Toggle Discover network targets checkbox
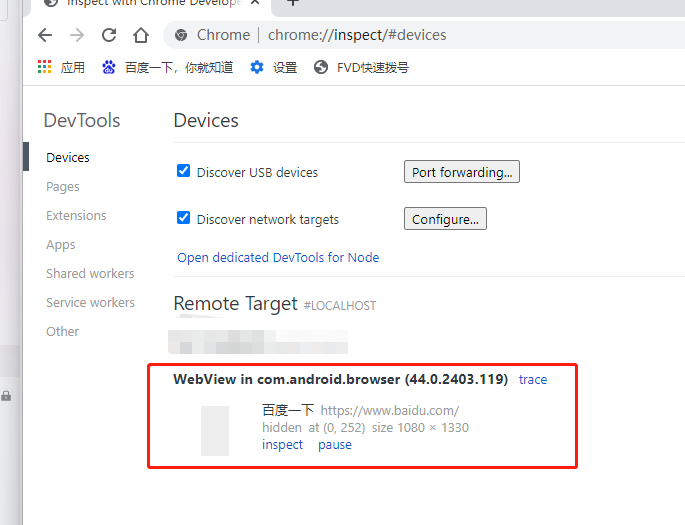This screenshot has height=525, width=685. click(183, 218)
